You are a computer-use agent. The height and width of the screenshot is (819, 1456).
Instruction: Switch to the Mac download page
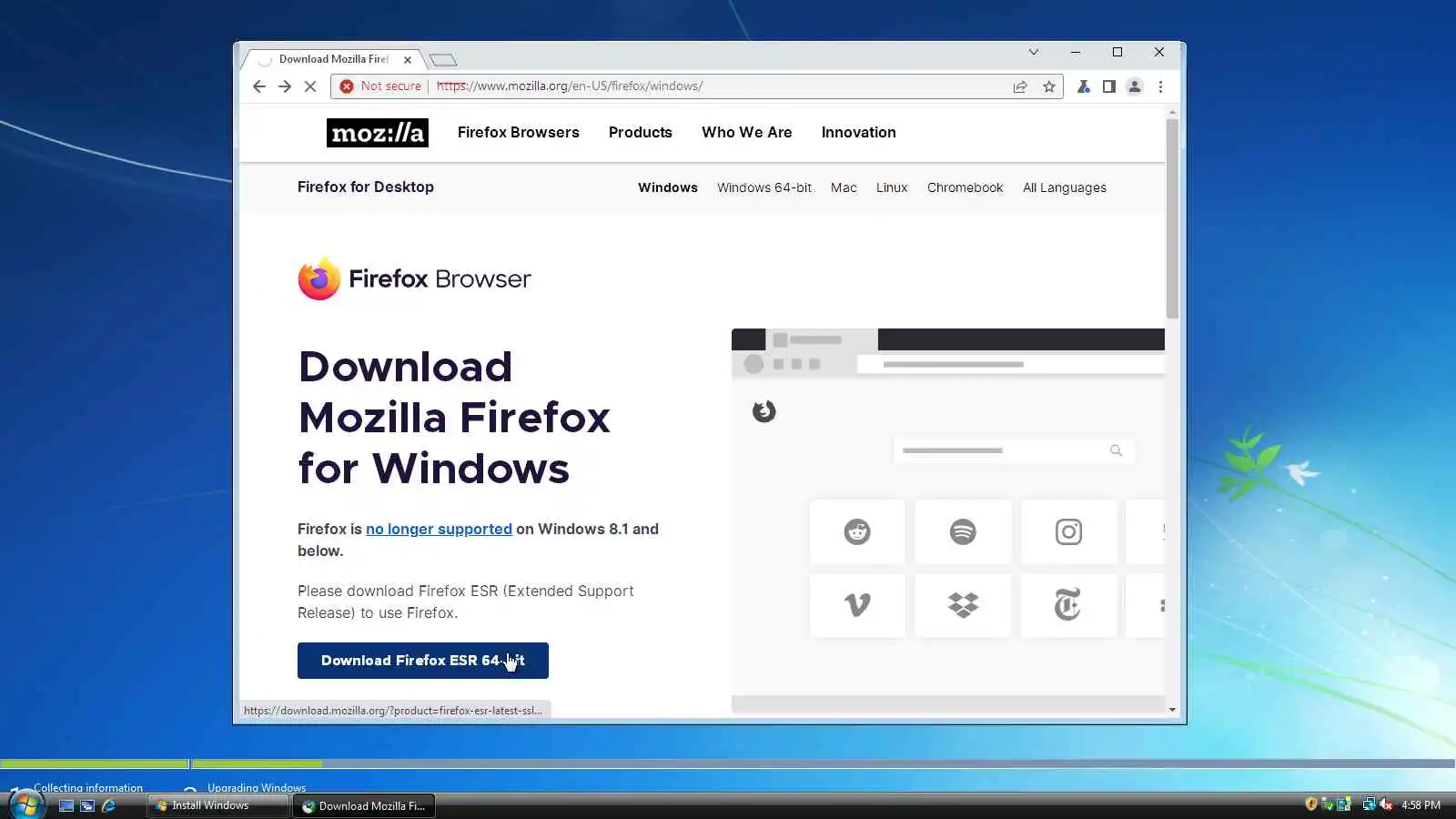click(x=844, y=187)
